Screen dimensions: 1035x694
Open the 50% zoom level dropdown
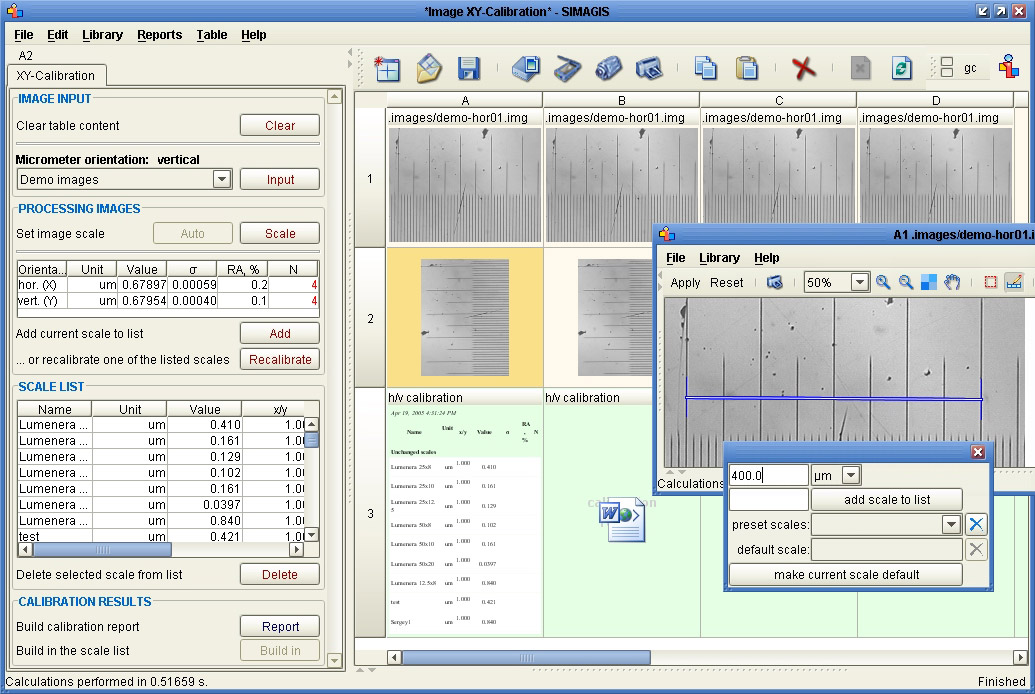(x=859, y=283)
